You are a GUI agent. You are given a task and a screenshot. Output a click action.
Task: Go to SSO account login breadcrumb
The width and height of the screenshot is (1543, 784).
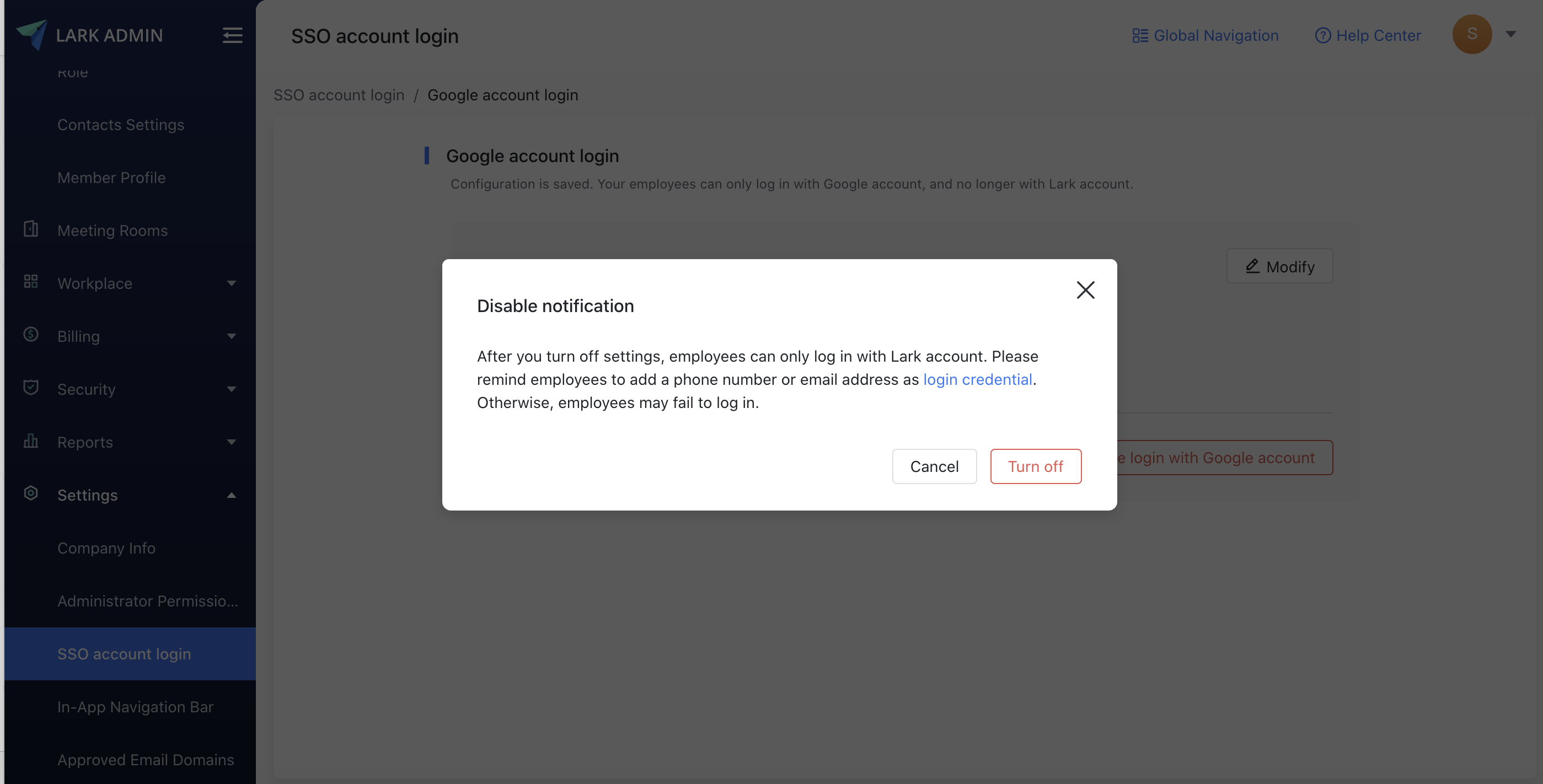(x=339, y=95)
